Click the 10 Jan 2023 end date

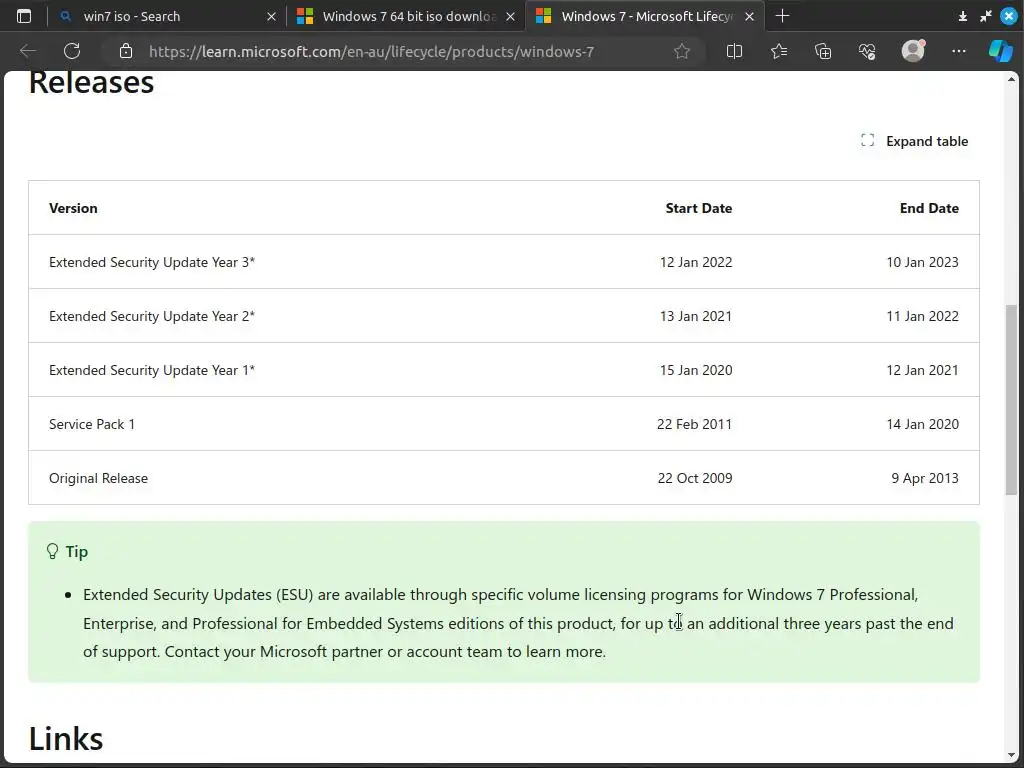(922, 262)
